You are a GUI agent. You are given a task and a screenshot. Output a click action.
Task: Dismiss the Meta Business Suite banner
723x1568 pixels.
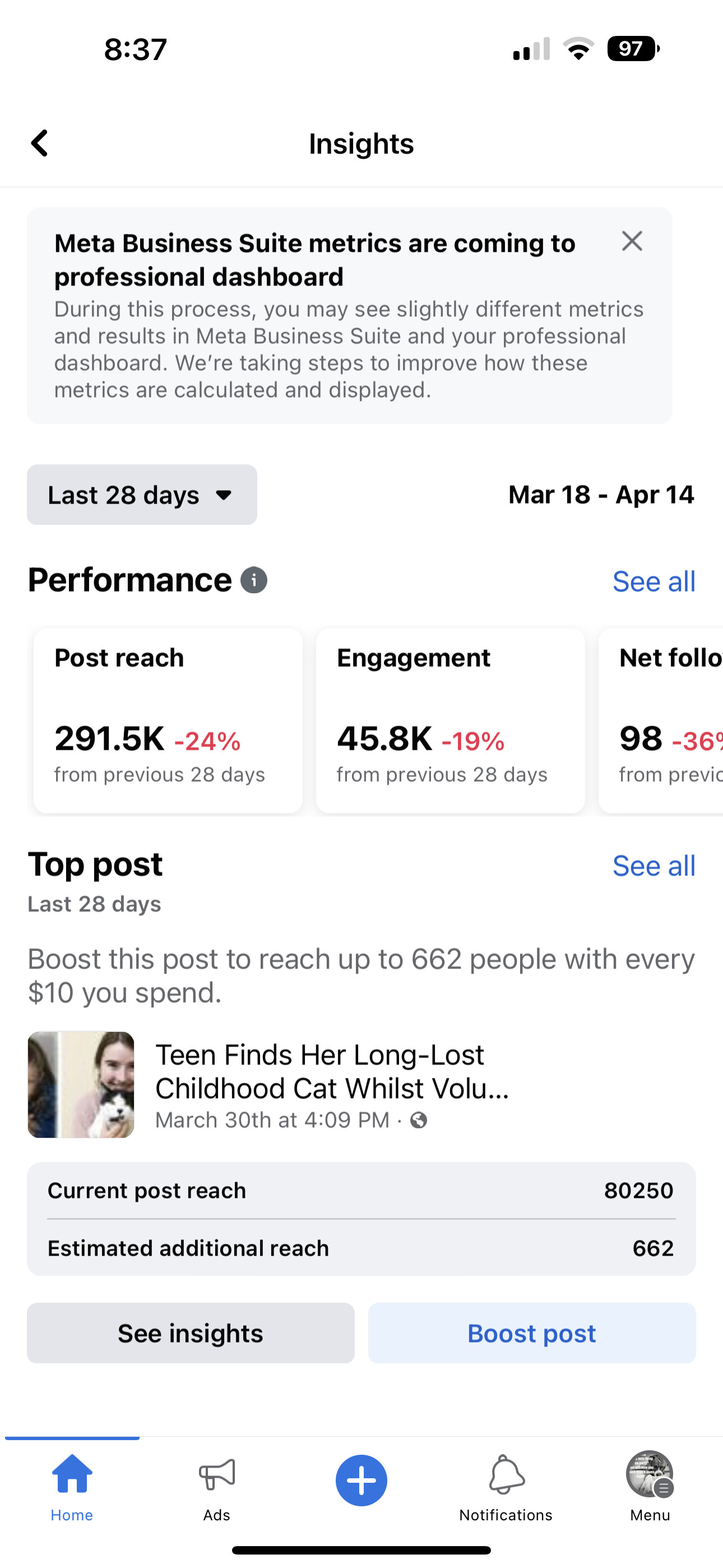coord(632,241)
